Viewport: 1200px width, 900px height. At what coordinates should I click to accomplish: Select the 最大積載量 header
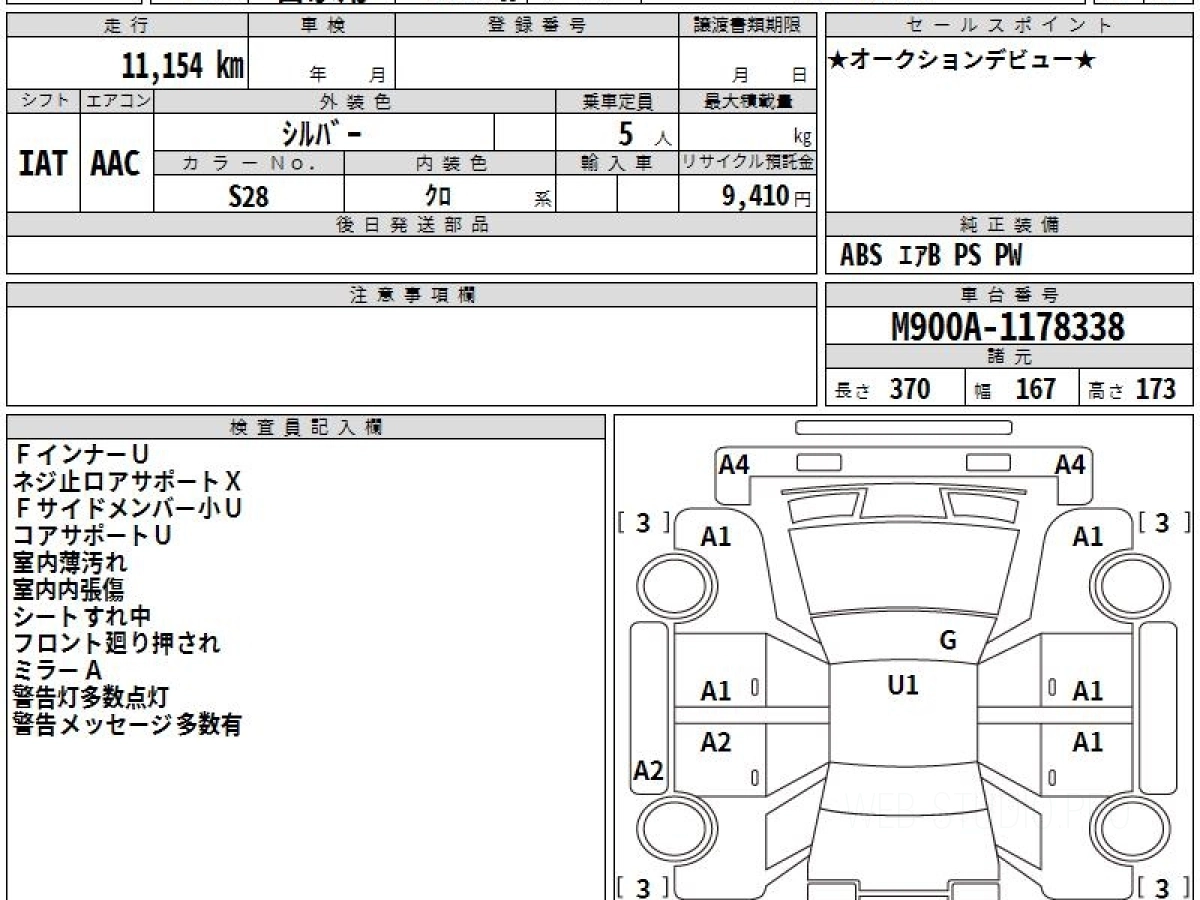pos(747,101)
